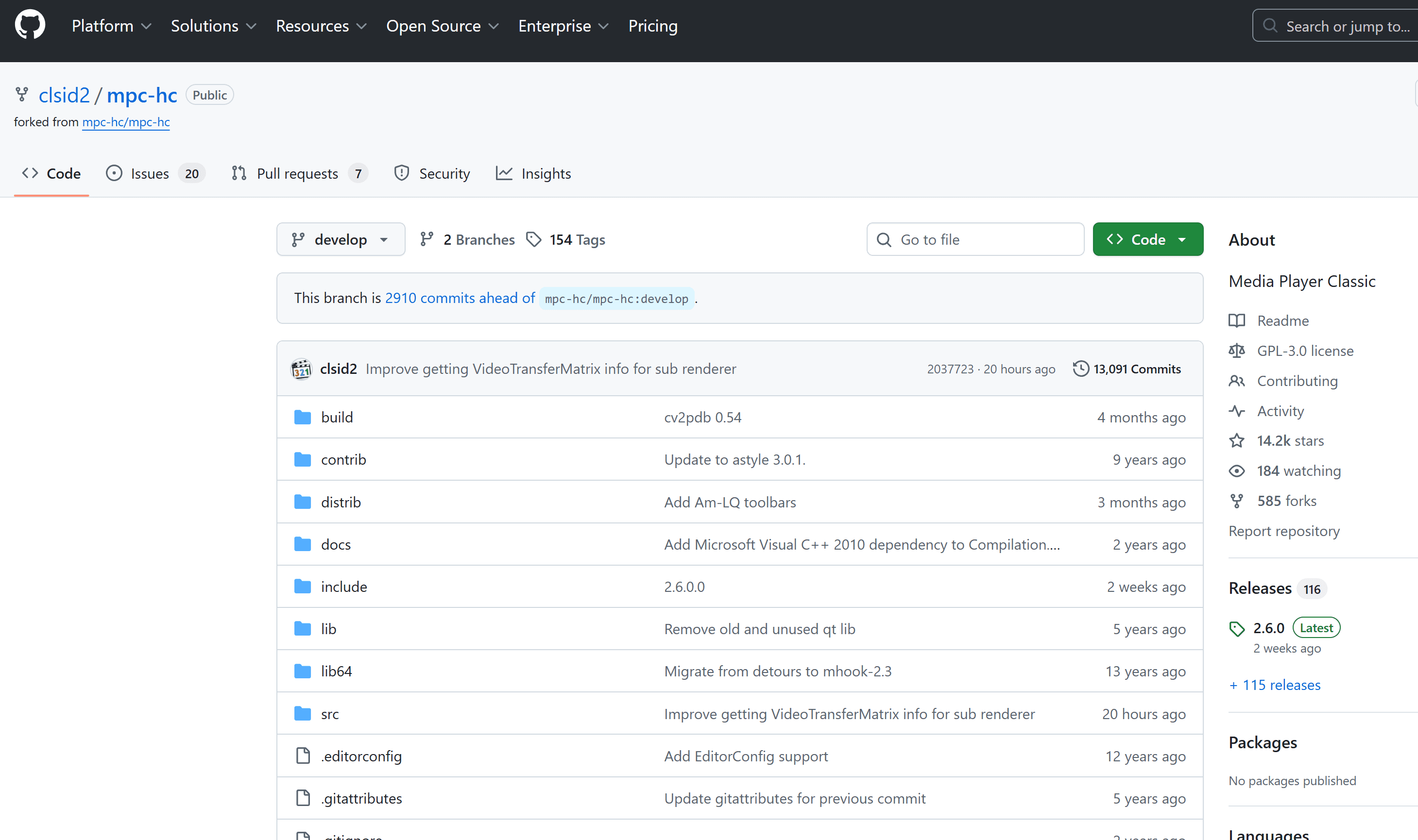Open the src folder
The height and width of the screenshot is (840, 1418).
pyautogui.click(x=329, y=714)
